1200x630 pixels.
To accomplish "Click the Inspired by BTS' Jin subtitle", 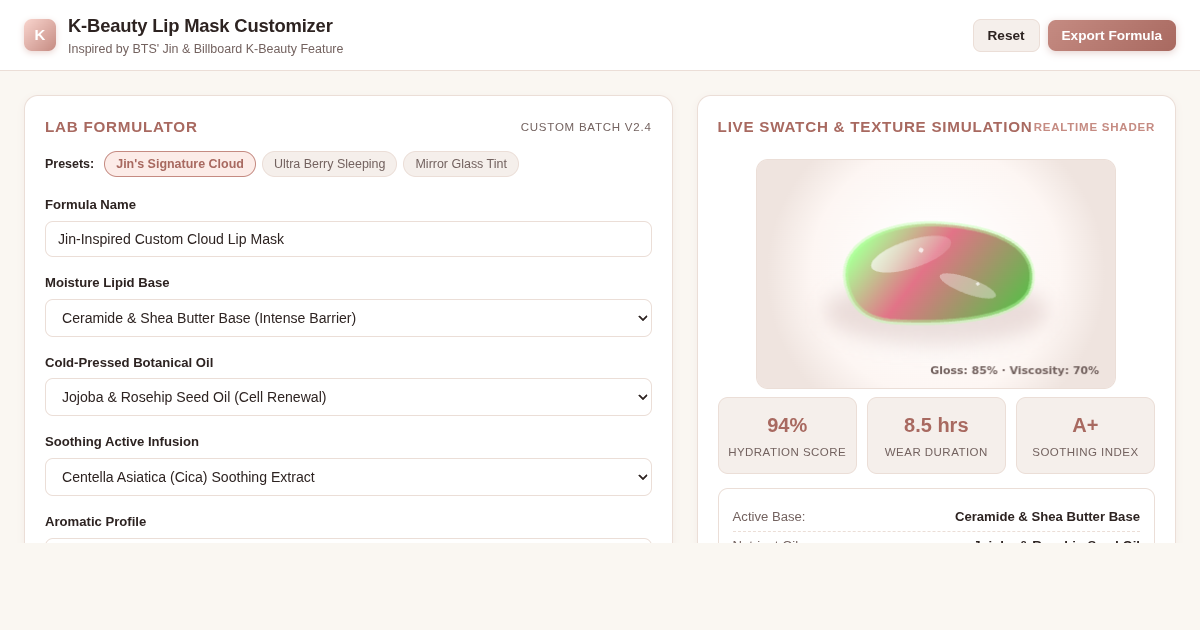I will 205,49.
